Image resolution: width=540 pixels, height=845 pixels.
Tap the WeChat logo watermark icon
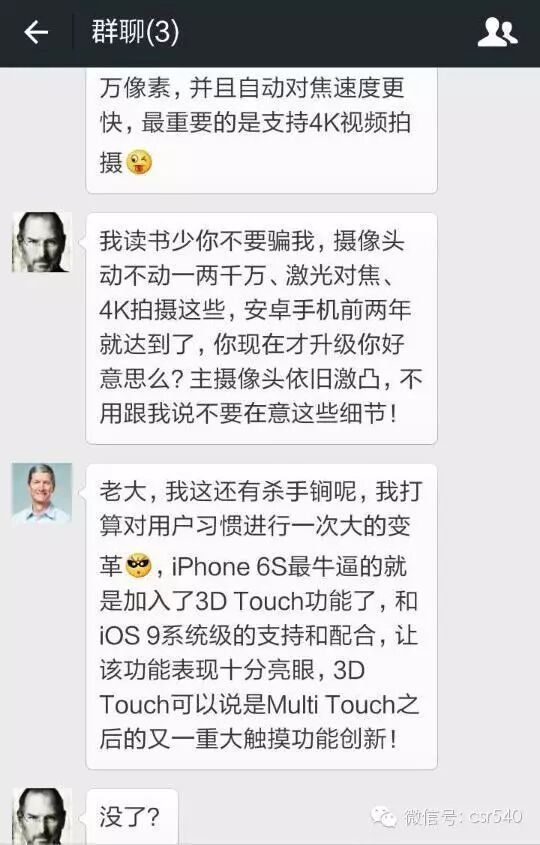point(384,816)
